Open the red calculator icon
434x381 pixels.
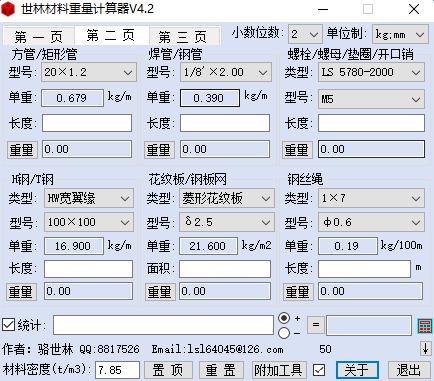click(x=425, y=326)
